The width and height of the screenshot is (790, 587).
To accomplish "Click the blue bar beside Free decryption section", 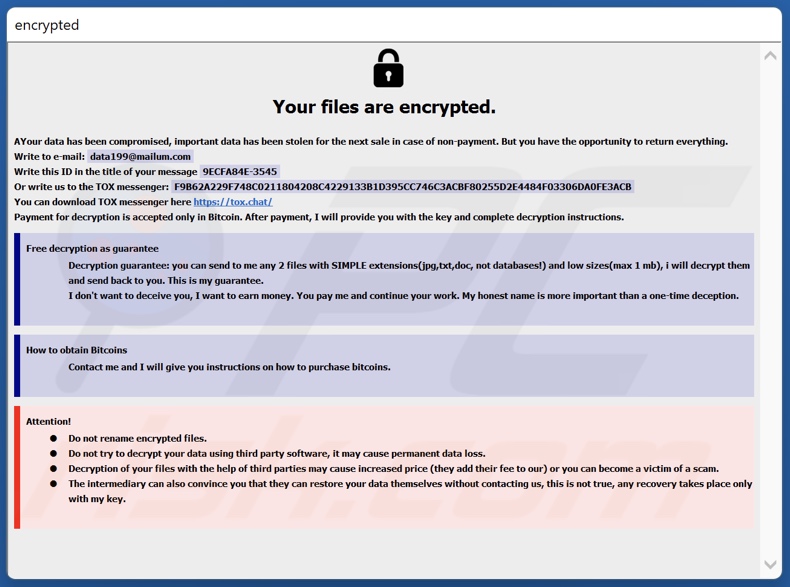I will [x=17, y=279].
